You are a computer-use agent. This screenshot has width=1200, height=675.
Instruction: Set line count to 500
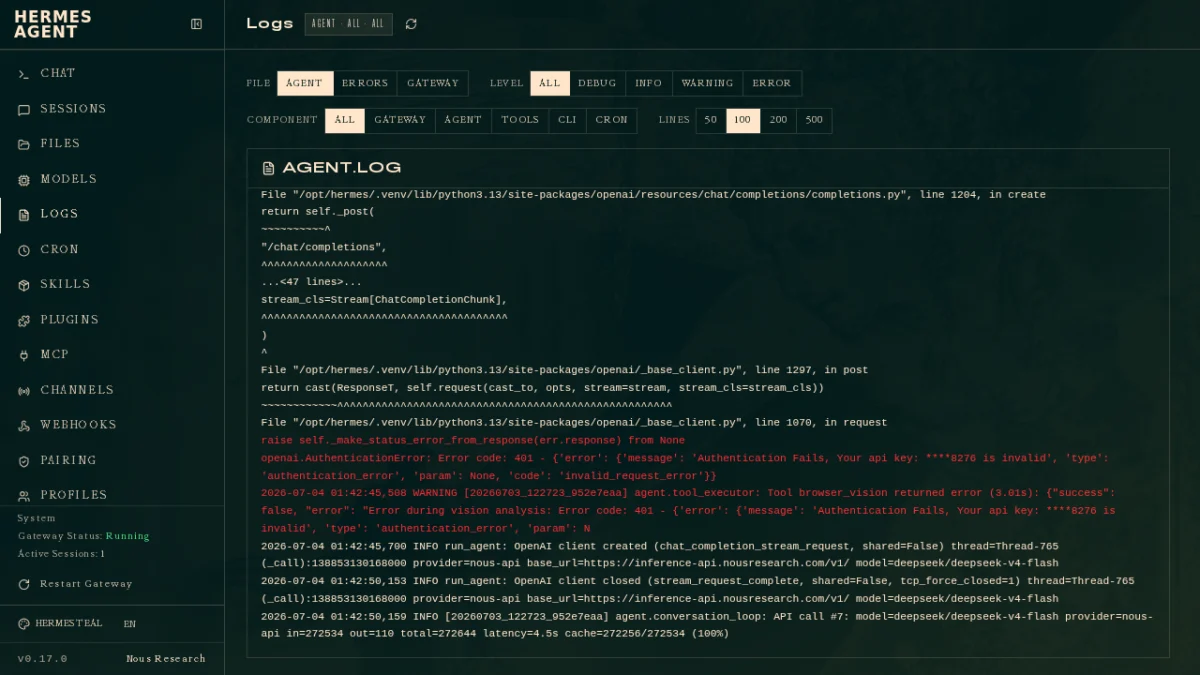click(814, 120)
